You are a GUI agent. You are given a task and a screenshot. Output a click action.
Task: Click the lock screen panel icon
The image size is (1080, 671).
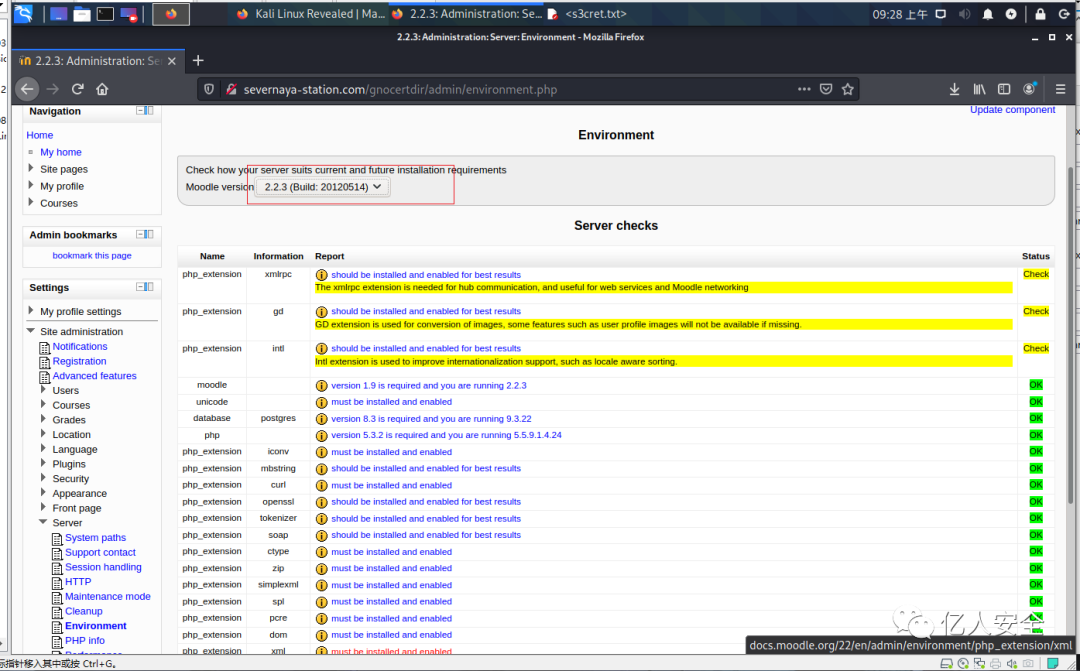pos(1040,14)
